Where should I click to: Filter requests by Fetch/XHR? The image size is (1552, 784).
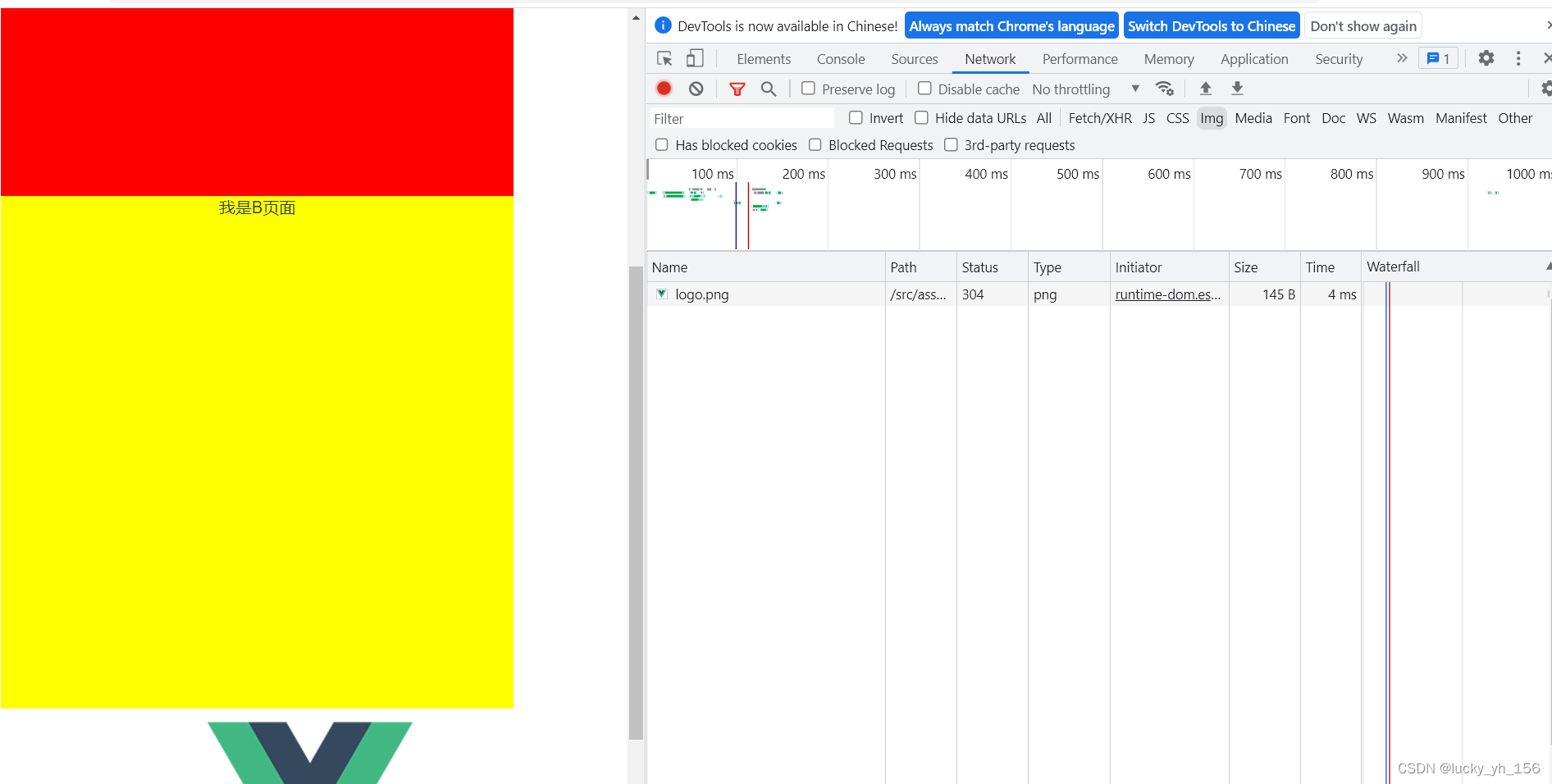[x=1100, y=118]
